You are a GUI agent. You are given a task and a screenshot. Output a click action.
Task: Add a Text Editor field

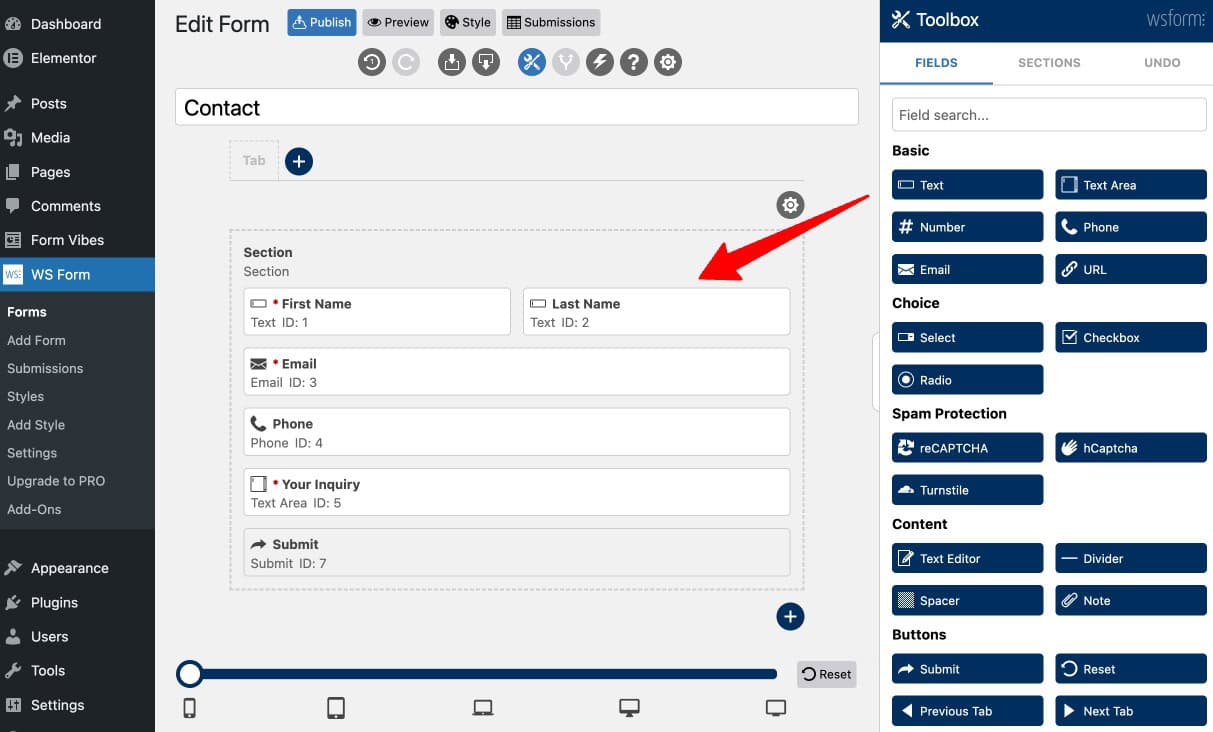click(967, 558)
